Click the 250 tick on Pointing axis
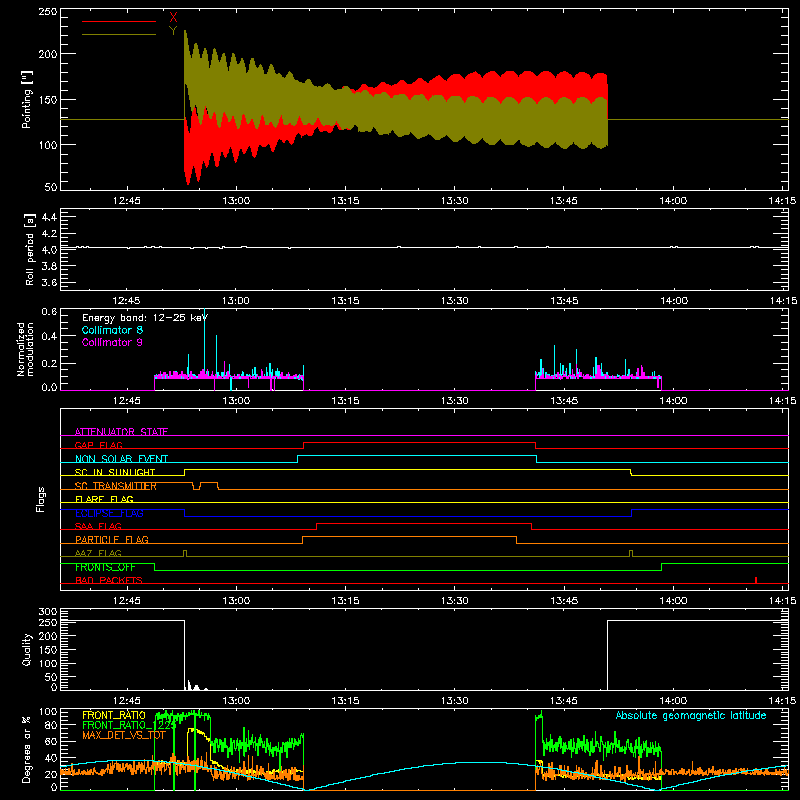 48,11
